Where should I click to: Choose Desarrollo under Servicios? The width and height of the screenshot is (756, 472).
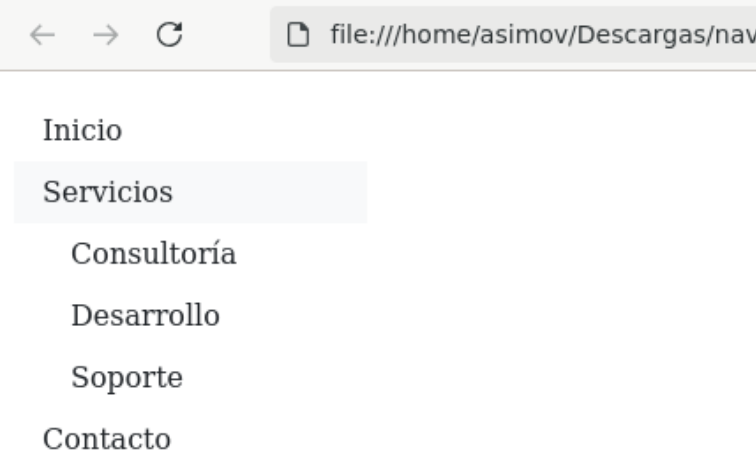[x=145, y=316]
